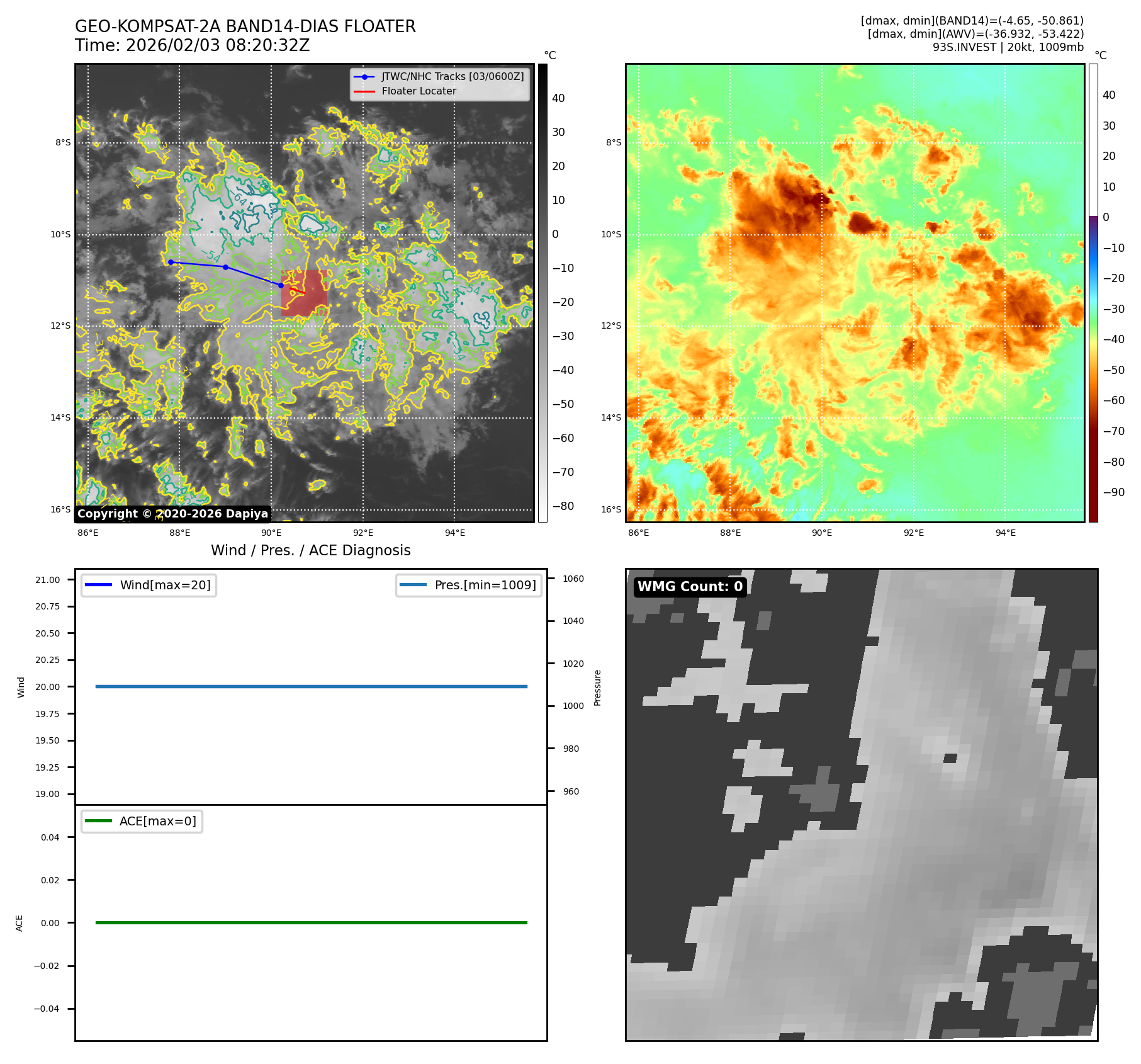Click the Time 2026/02/03 08:20:32Z text
This screenshot has height=1064, width=1141.
pyautogui.click(x=192, y=45)
